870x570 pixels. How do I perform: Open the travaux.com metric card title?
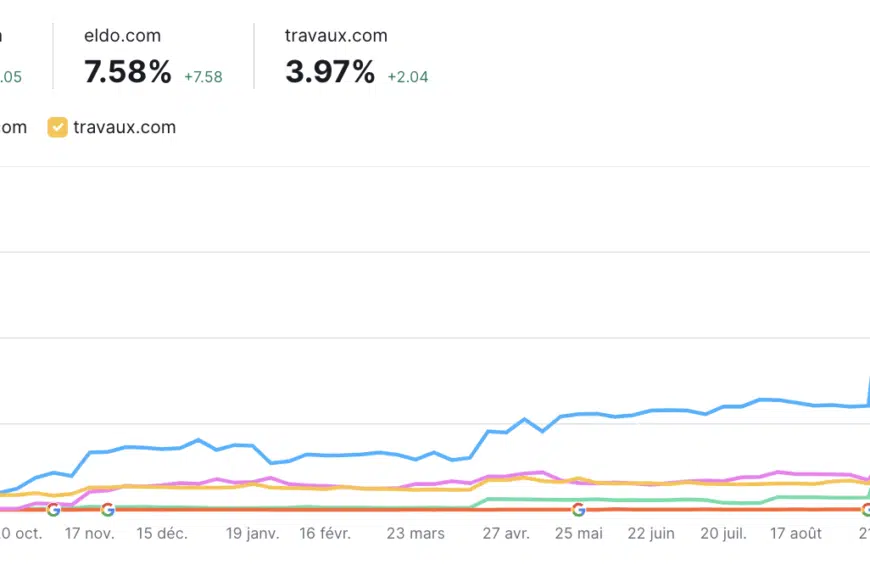pyautogui.click(x=336, y=36)
